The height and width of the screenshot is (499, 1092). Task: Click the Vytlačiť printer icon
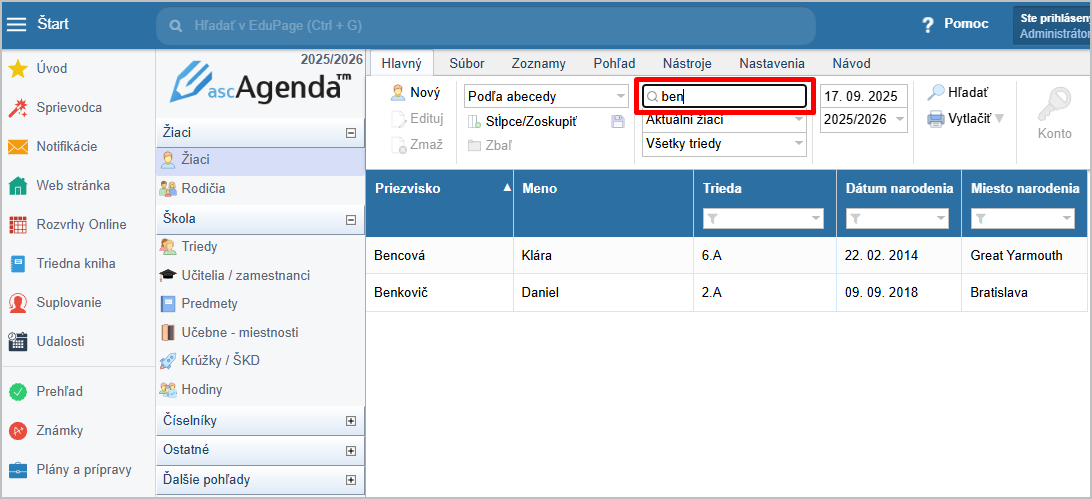pyautogui.click(x=935, y=118)
